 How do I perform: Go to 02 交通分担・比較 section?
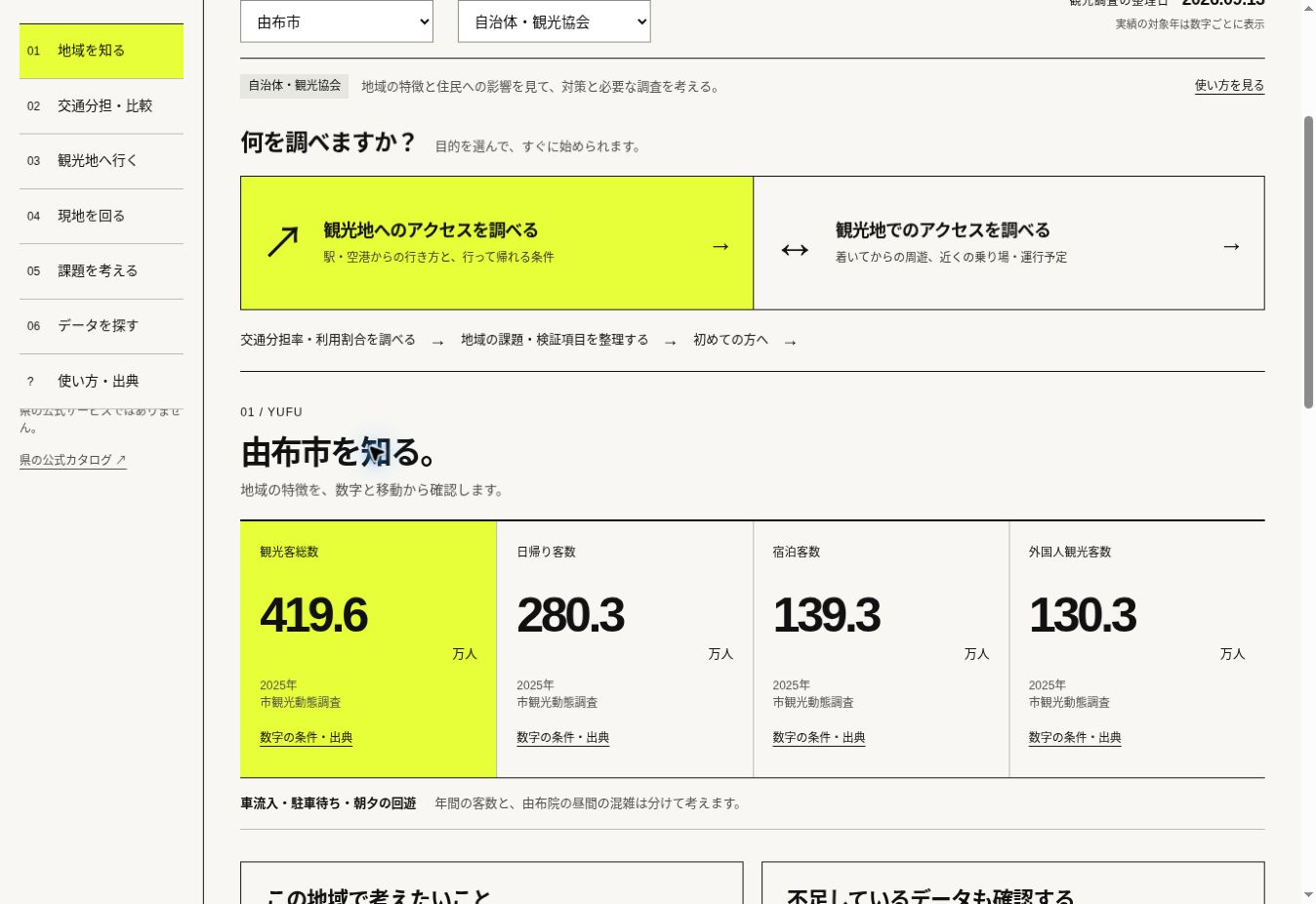pyautogui.click(x=102, y=106)
